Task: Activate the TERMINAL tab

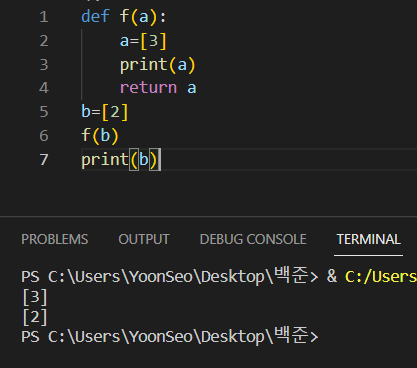Action: tap(368, 239)
